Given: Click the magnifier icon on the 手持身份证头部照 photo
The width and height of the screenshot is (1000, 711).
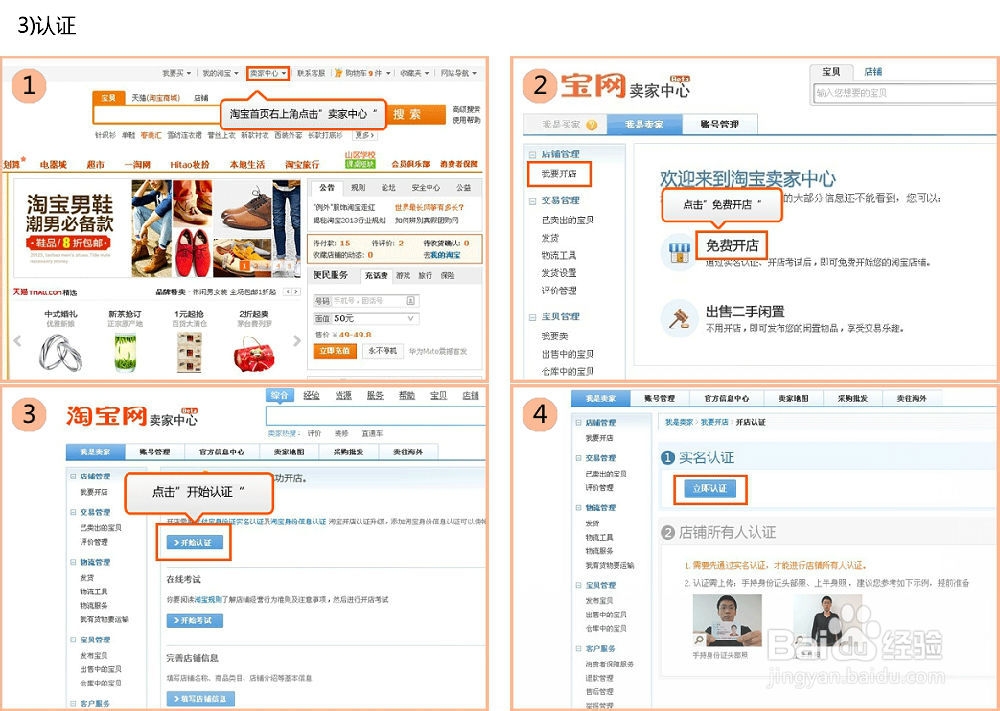Looking at the screenshot, I should [700, 640].
